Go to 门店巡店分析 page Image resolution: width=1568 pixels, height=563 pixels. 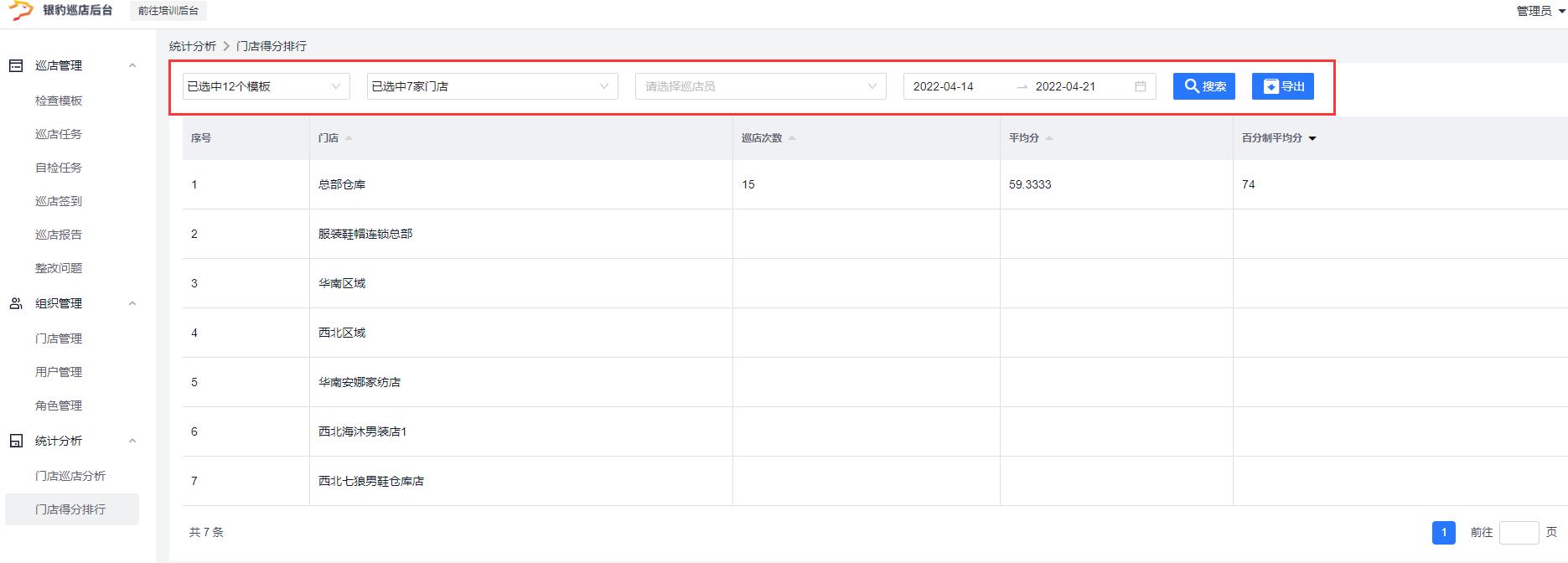point(70,476)
